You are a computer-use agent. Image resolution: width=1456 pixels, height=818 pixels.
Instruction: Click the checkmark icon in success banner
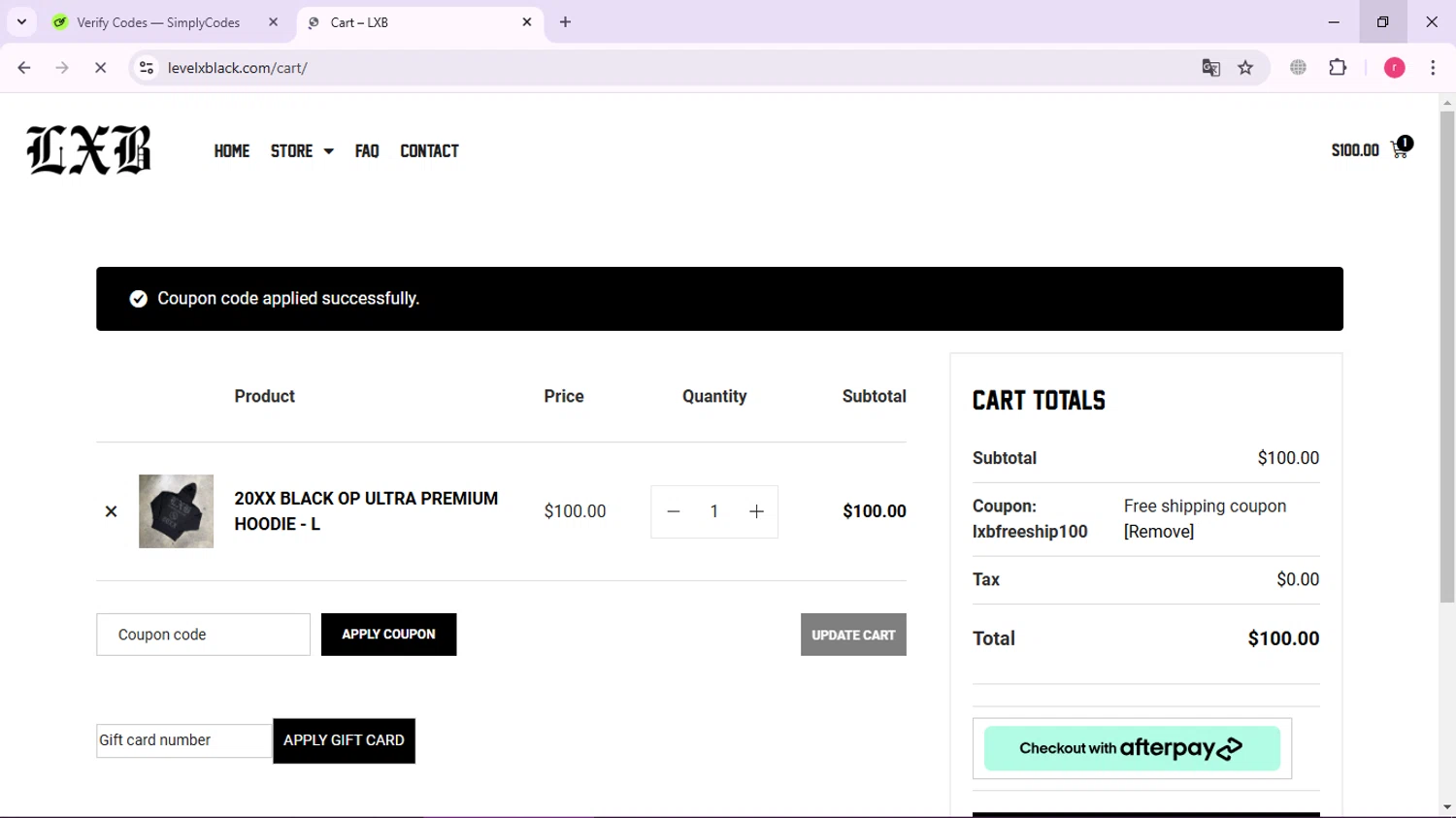(138, 299)
